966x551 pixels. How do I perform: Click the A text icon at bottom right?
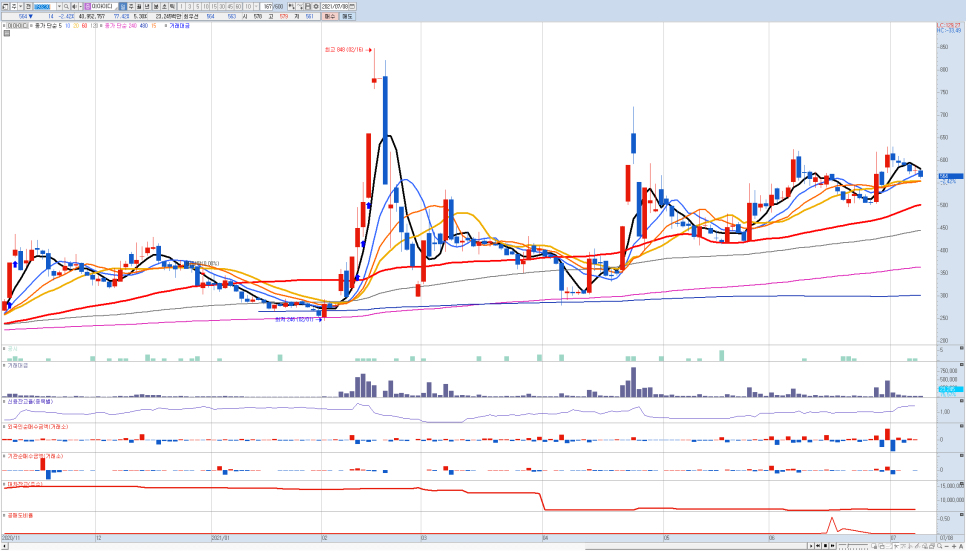[961, 545]
